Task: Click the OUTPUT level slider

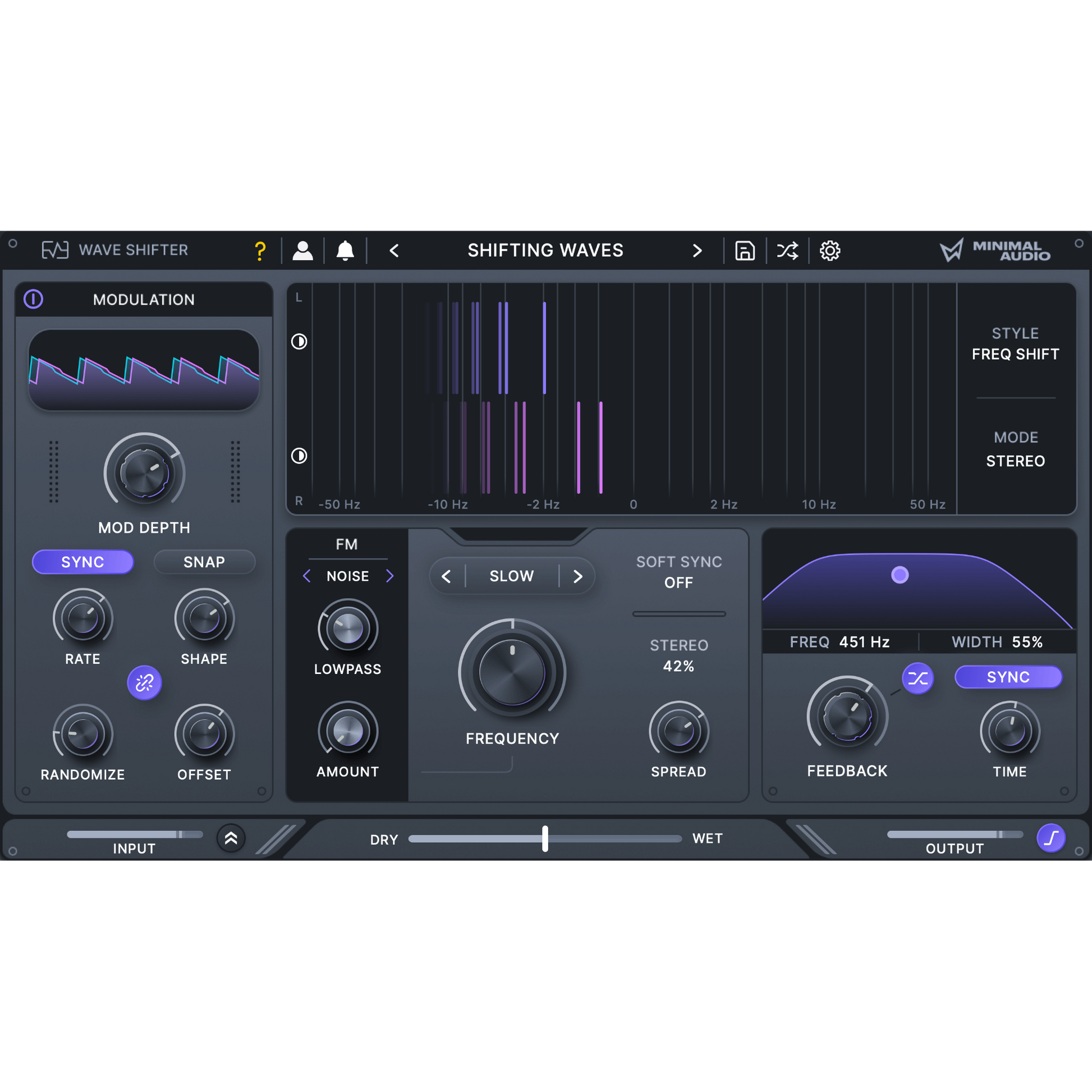Action: [x=955, y=834]
